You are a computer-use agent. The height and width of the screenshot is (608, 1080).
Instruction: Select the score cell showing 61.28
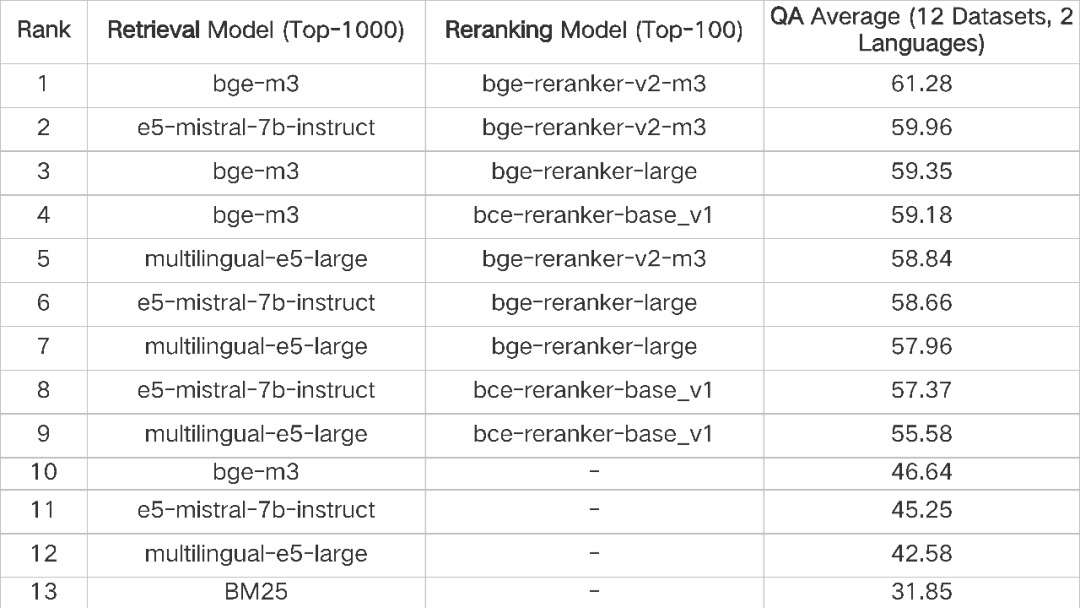coord(922,85)
